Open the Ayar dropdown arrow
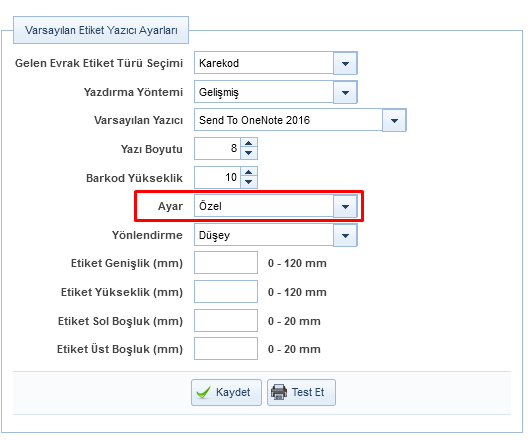The width and height of the screenshot is (531, 440). pos(345,206)
